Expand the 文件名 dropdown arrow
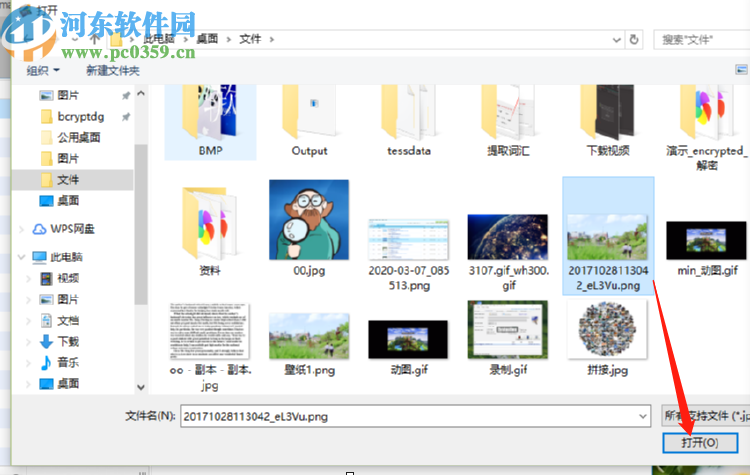 (643, 416)
